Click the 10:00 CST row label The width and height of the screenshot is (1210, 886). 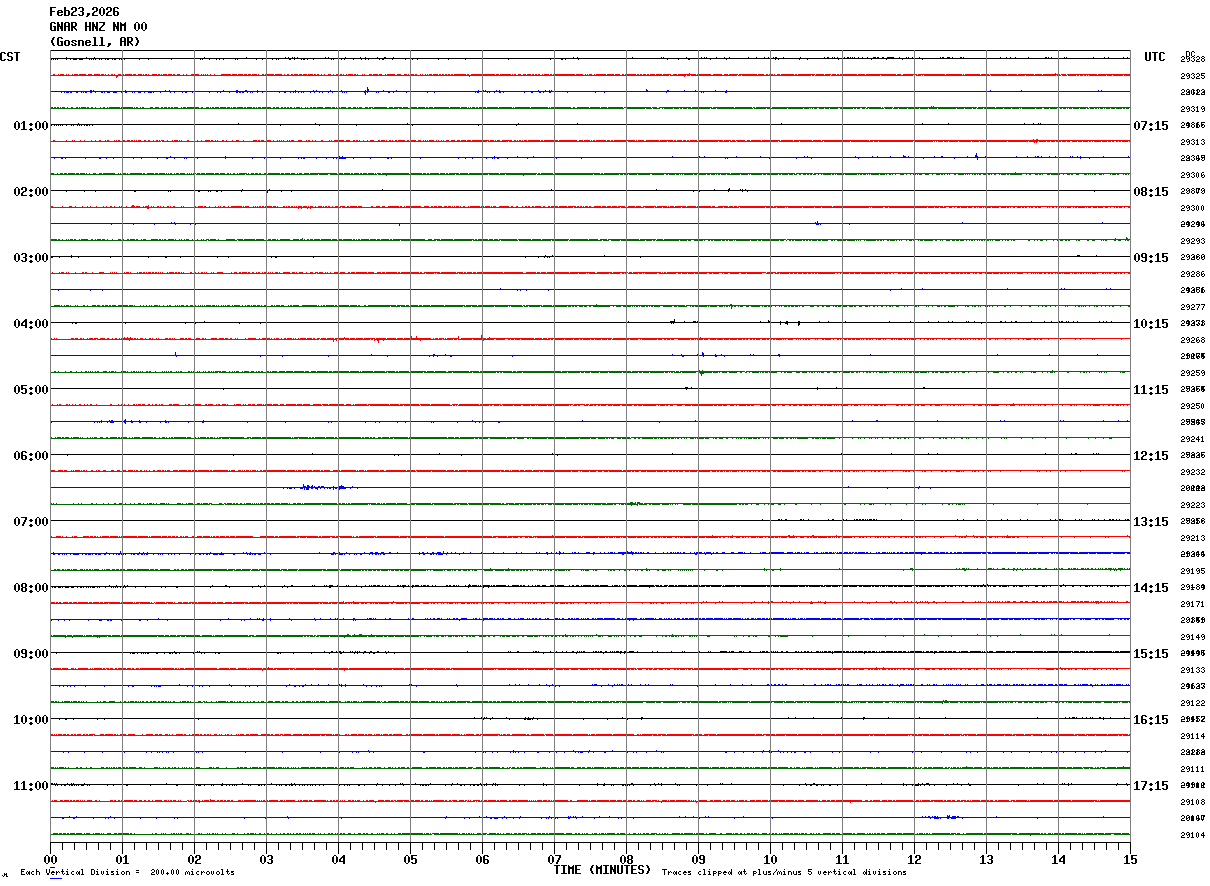tap(31, 719)
